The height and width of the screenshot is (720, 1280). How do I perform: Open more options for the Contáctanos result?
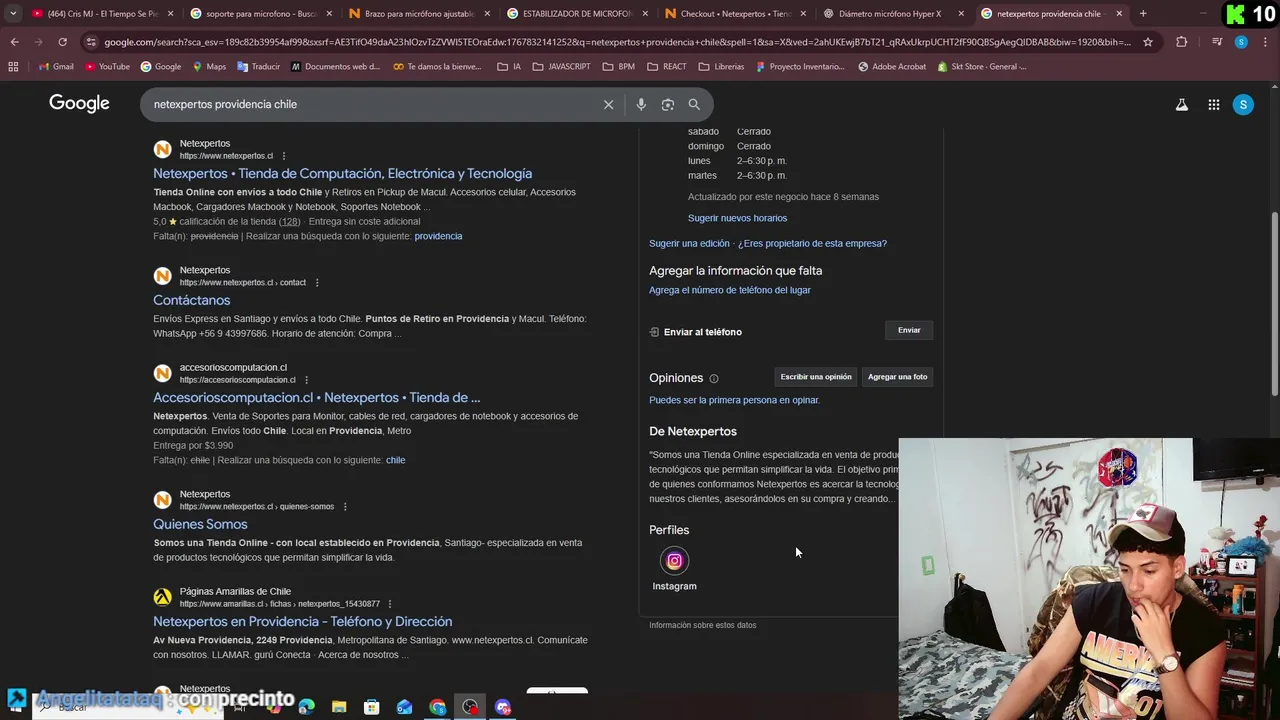[317, 283]
